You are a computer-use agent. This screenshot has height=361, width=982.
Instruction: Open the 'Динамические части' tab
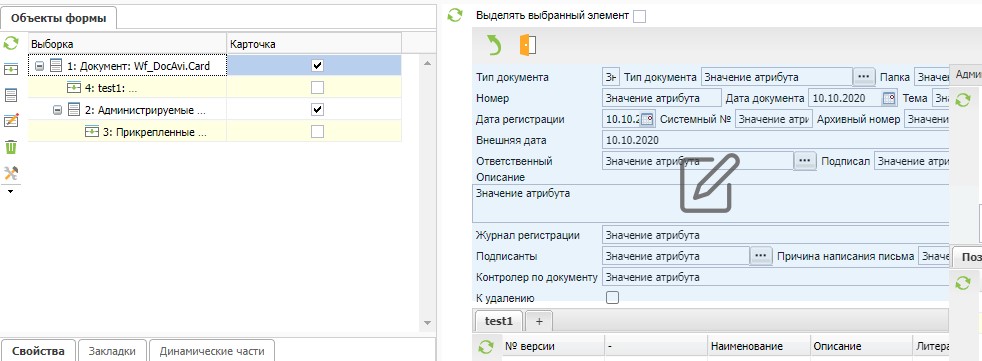click(x=212, y=351)
